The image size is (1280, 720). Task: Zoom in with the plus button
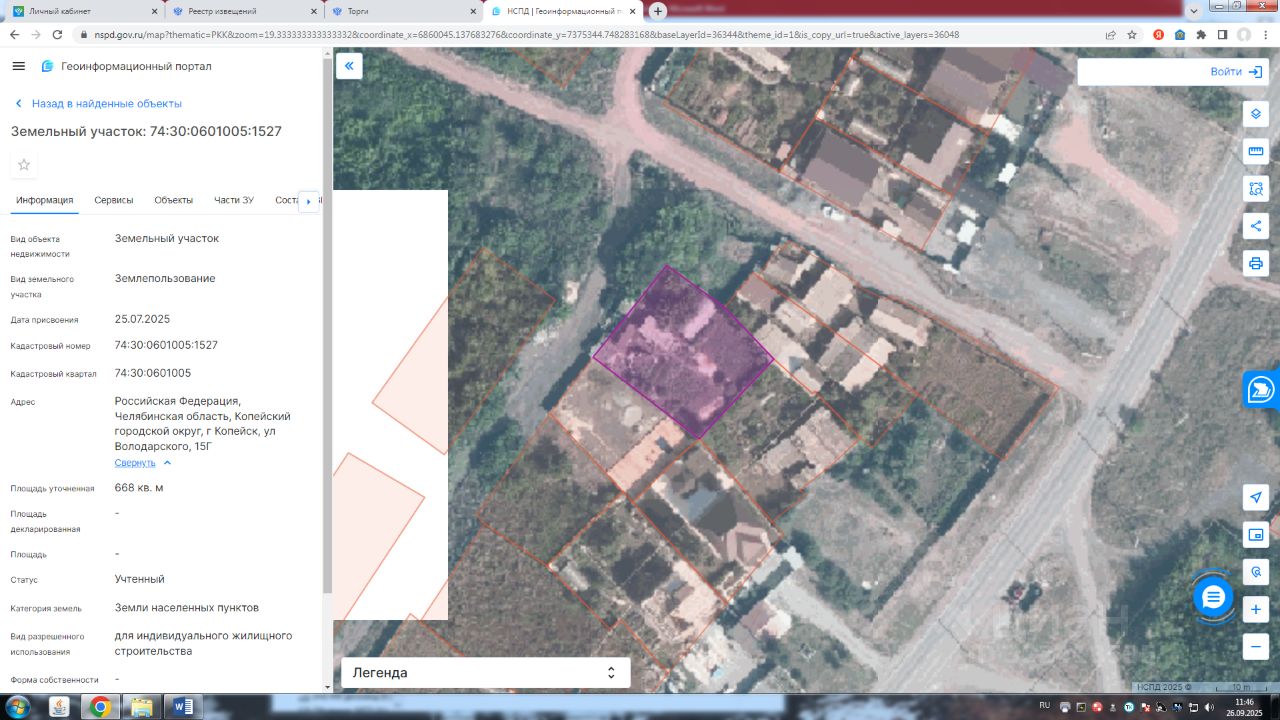pos(1256,609)
